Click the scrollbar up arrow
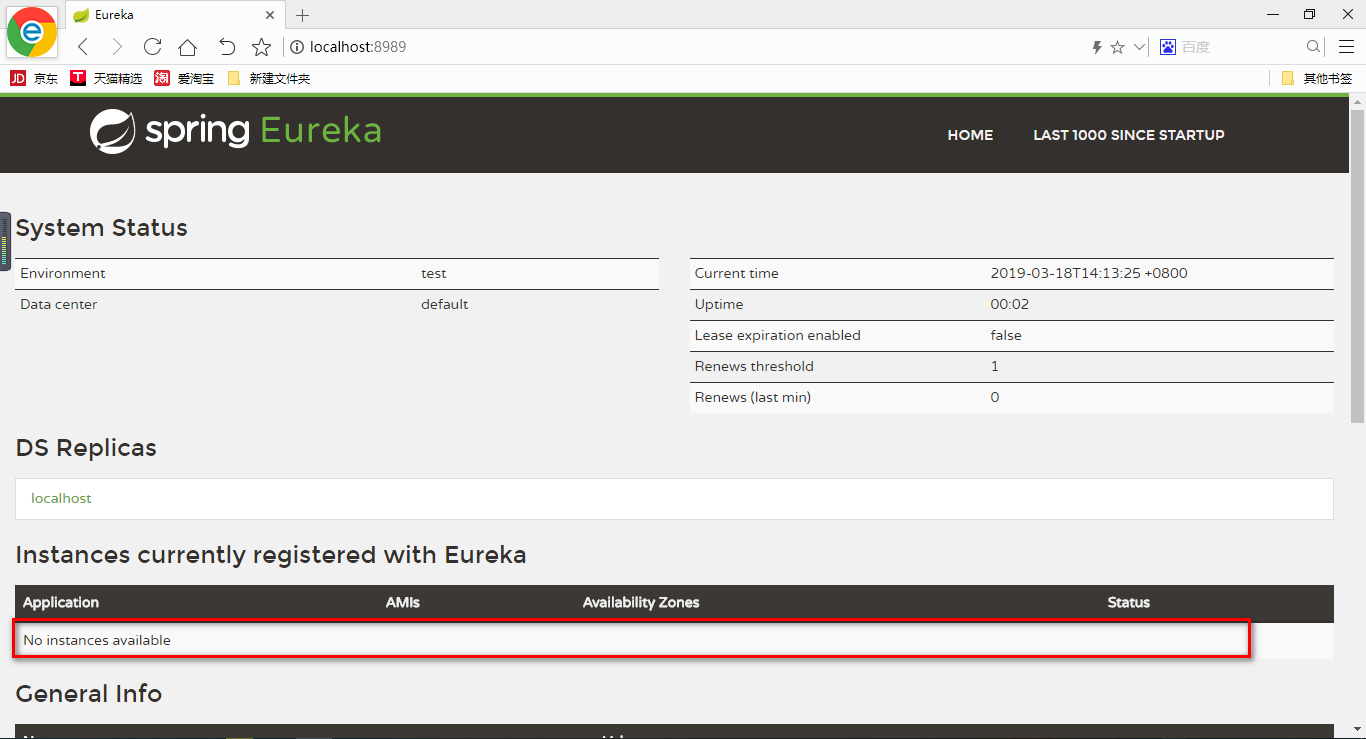1366x739 pixels. (x=1357, y=100)
